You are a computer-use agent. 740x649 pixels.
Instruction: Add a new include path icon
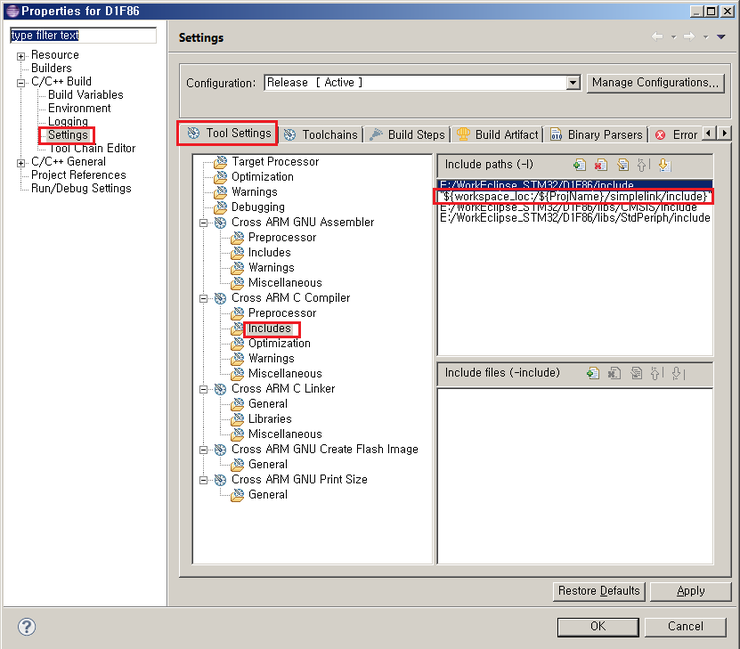pos(580,165)
